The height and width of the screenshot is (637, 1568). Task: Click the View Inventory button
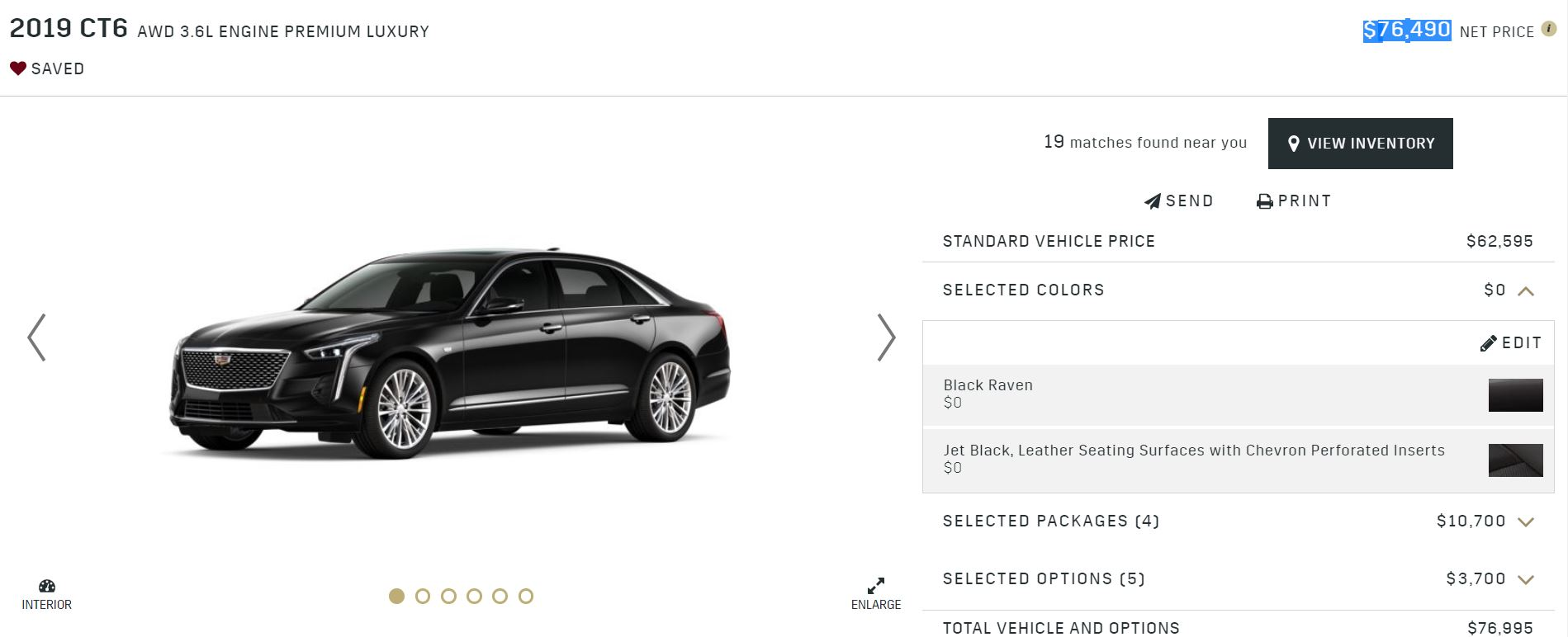tap(1360, 144)
